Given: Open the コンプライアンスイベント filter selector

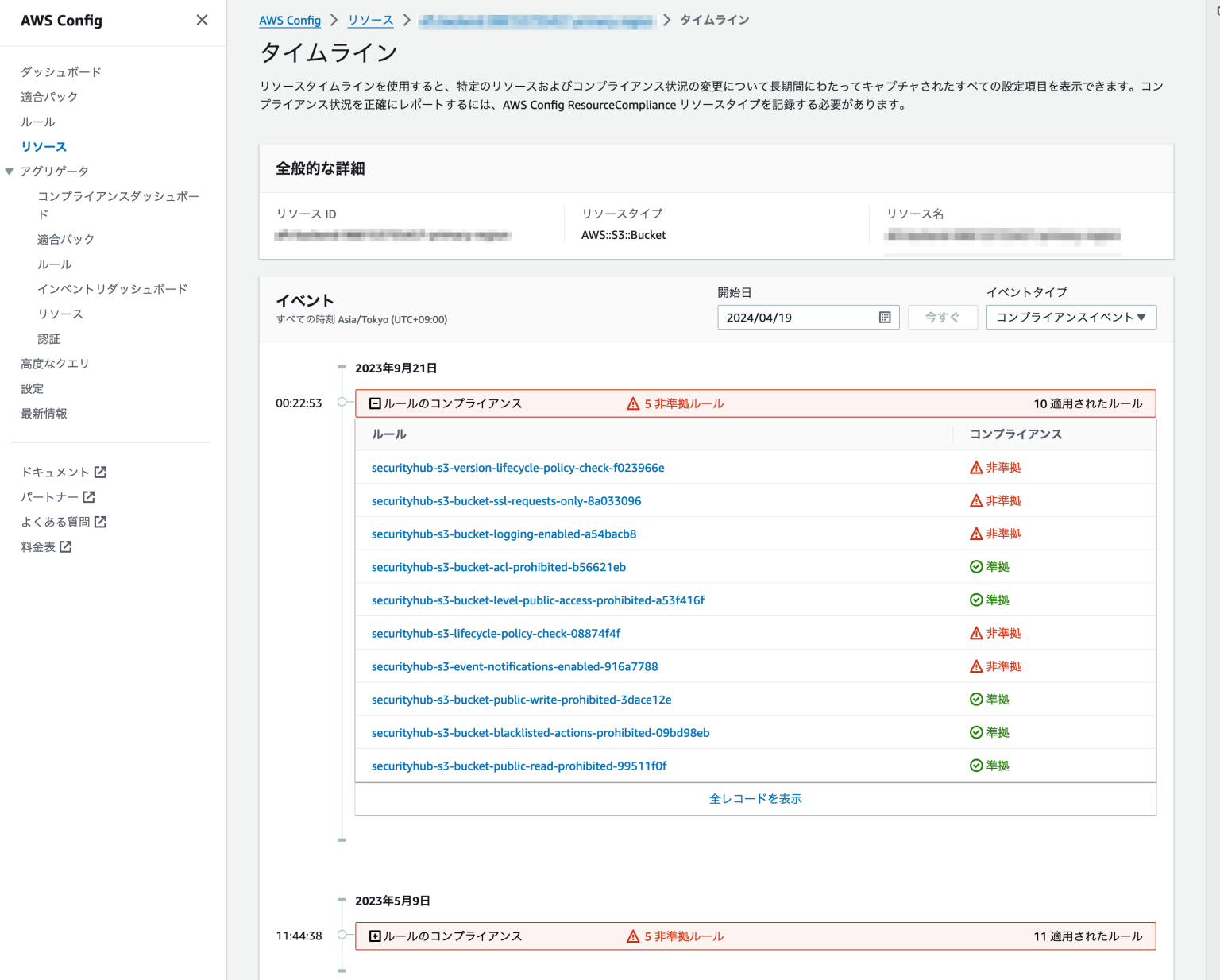Looking at the screenshot, I should [1071, 317].
